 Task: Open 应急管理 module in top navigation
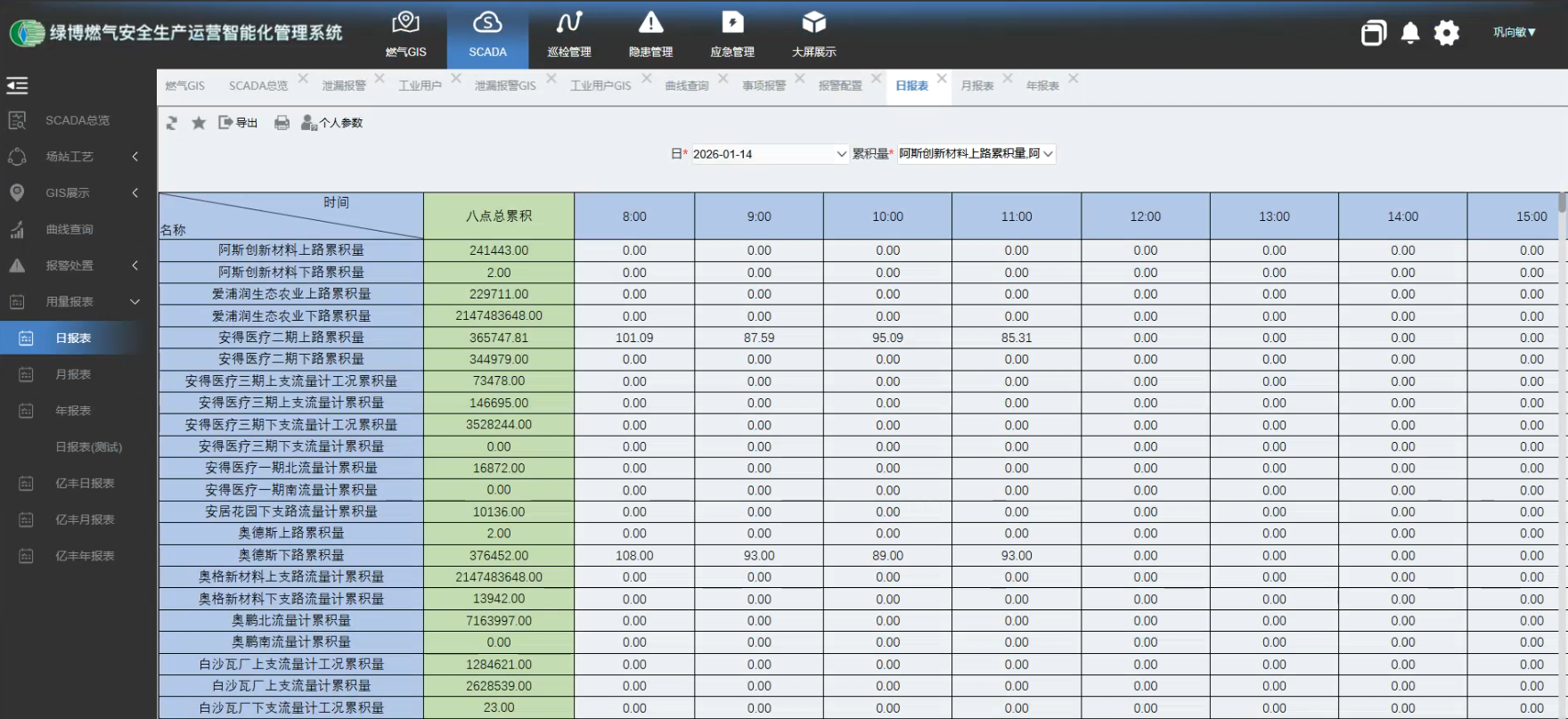(x=732, y=35)
